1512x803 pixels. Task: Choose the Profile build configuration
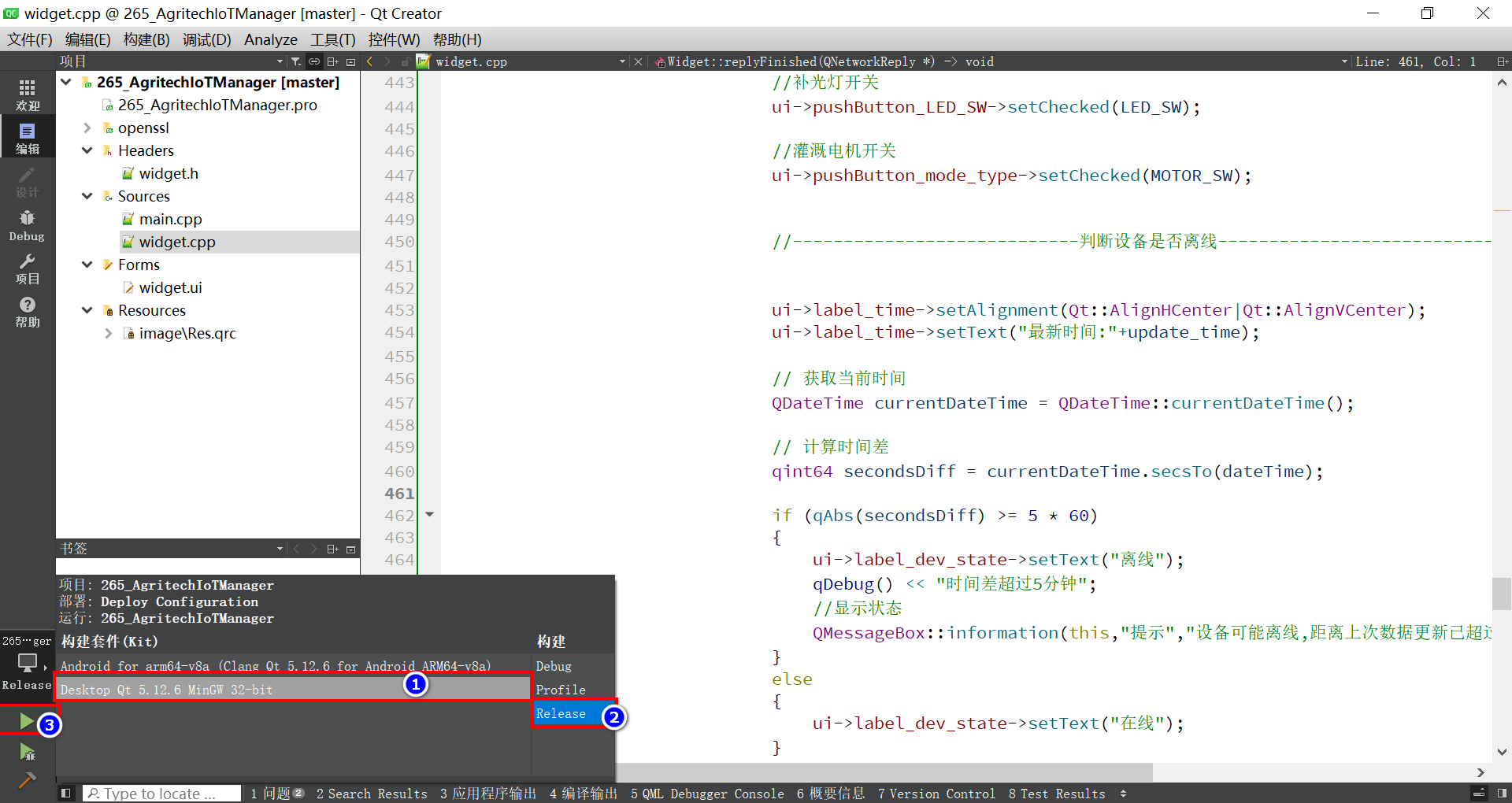(x=560, y=690)
